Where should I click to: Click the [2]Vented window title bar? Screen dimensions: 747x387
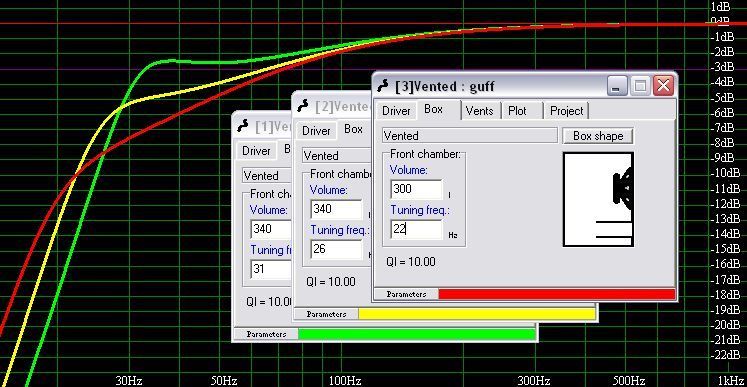coord(333,105)
